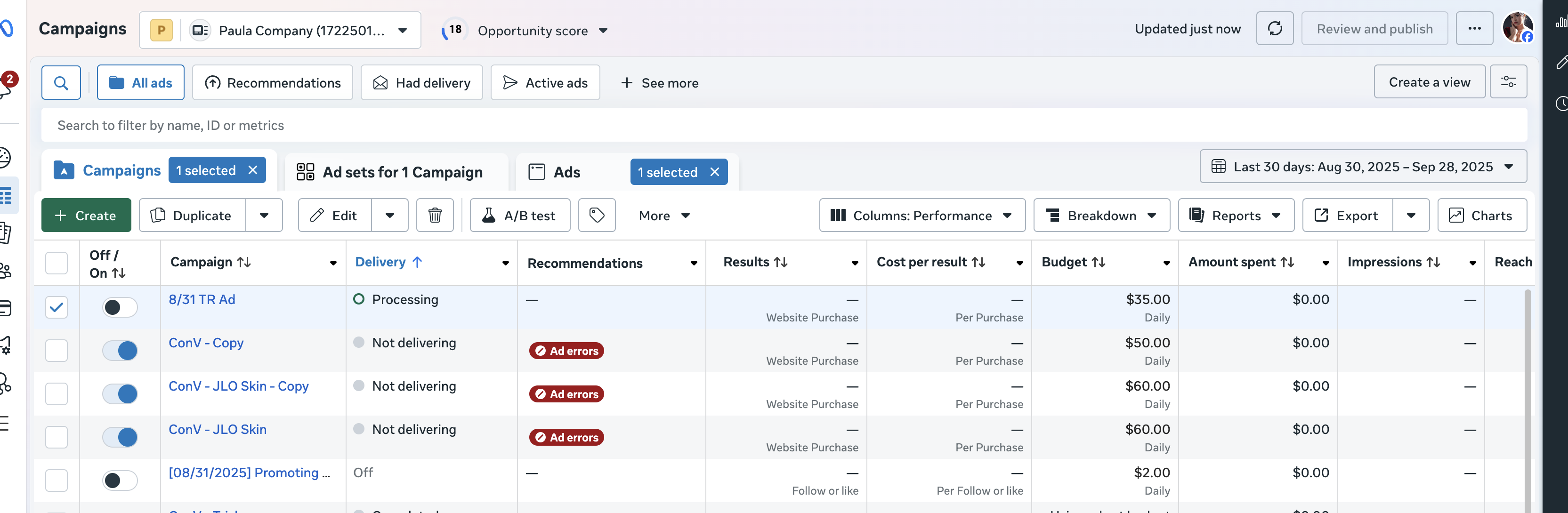1568x513 pixels.
Task: Toggle on the 8/31 TR Ad campaign
Action: (x=120, y=307)
